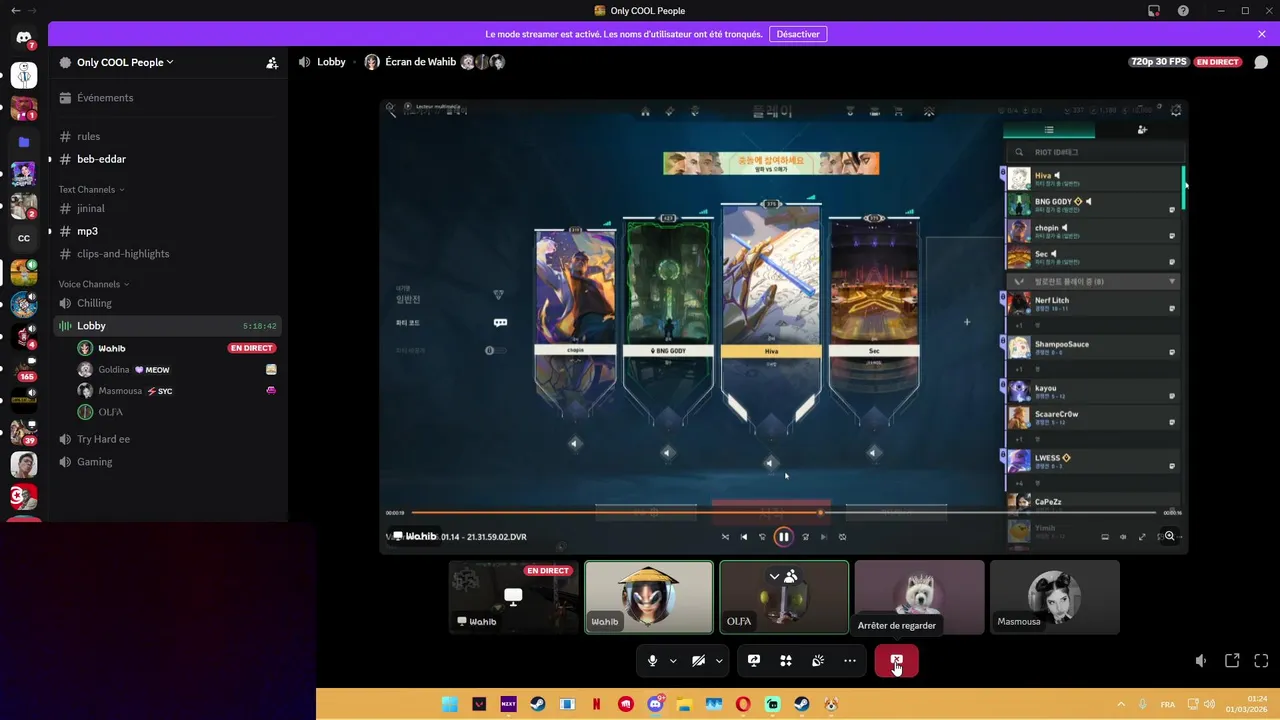Open the mp3 text channel
The image size is (1280, 720).
click(166, 231)
